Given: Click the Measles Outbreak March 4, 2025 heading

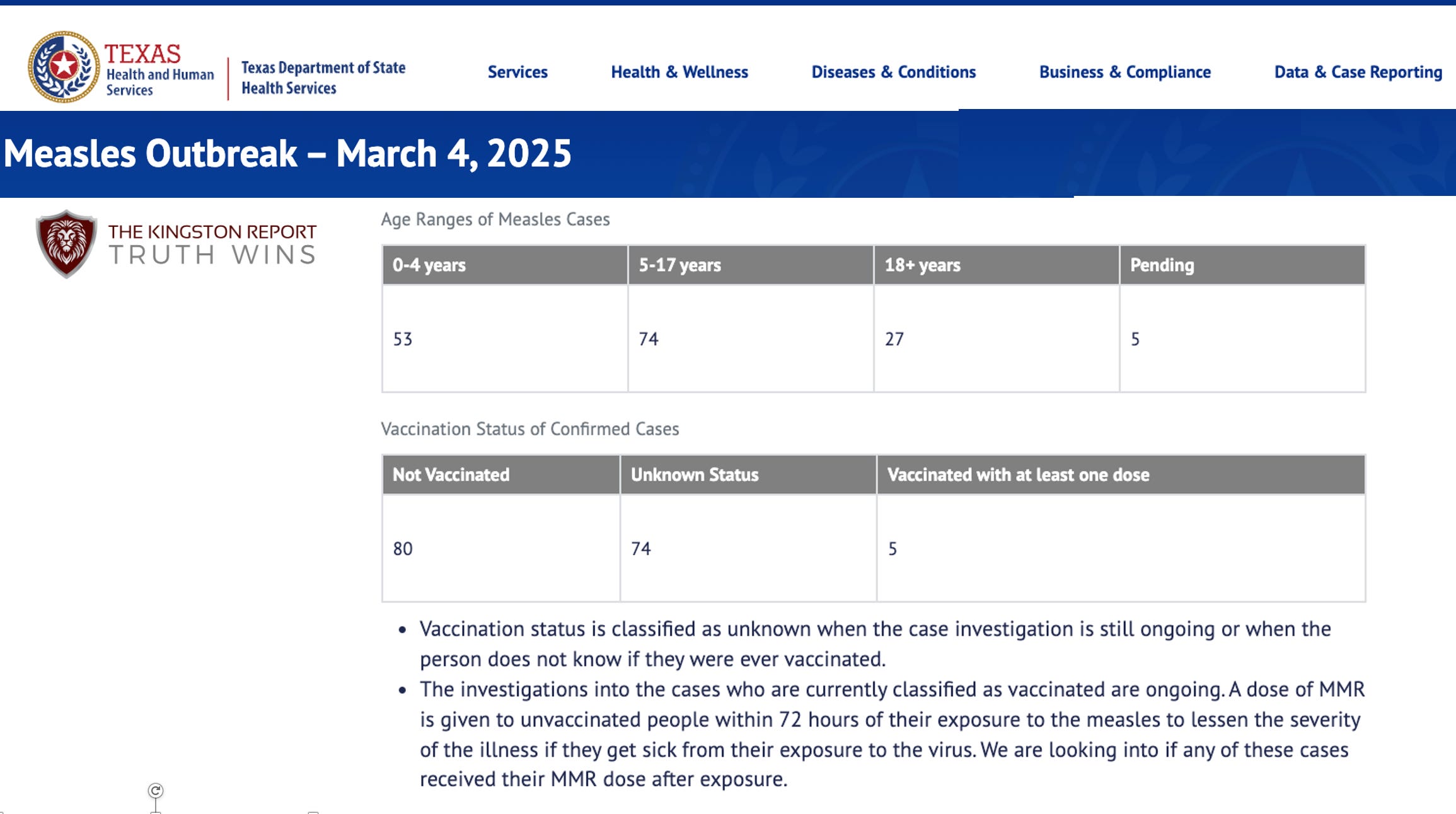Looking at the screenshot, I should (x=287, y=154).
